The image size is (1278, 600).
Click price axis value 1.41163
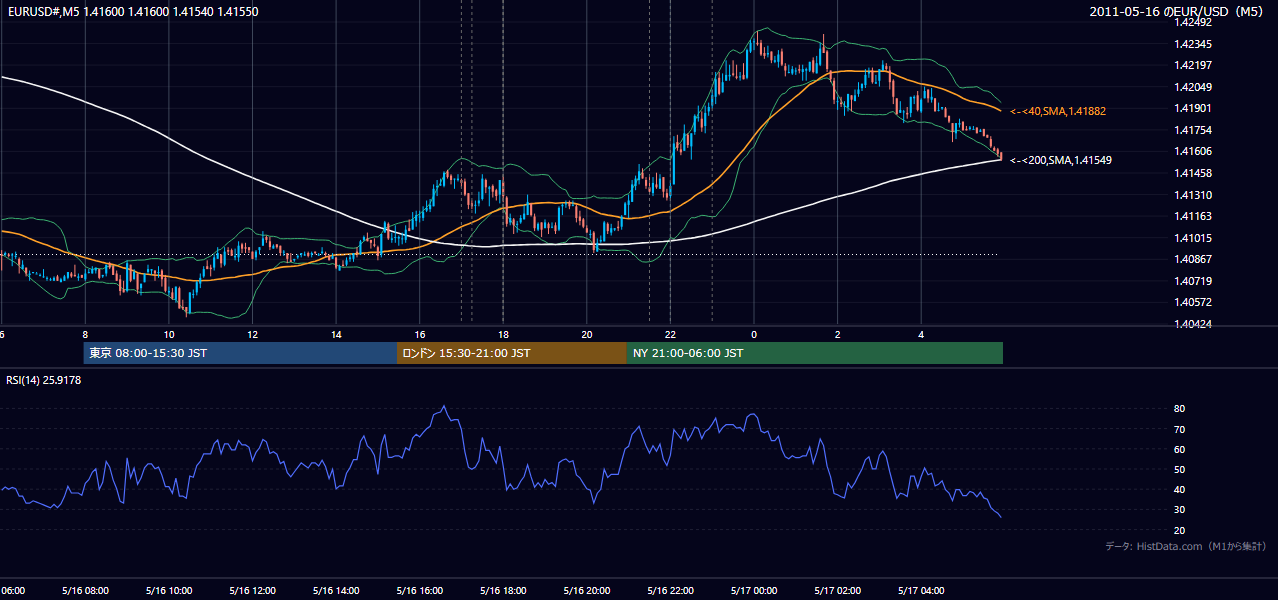1193,216
